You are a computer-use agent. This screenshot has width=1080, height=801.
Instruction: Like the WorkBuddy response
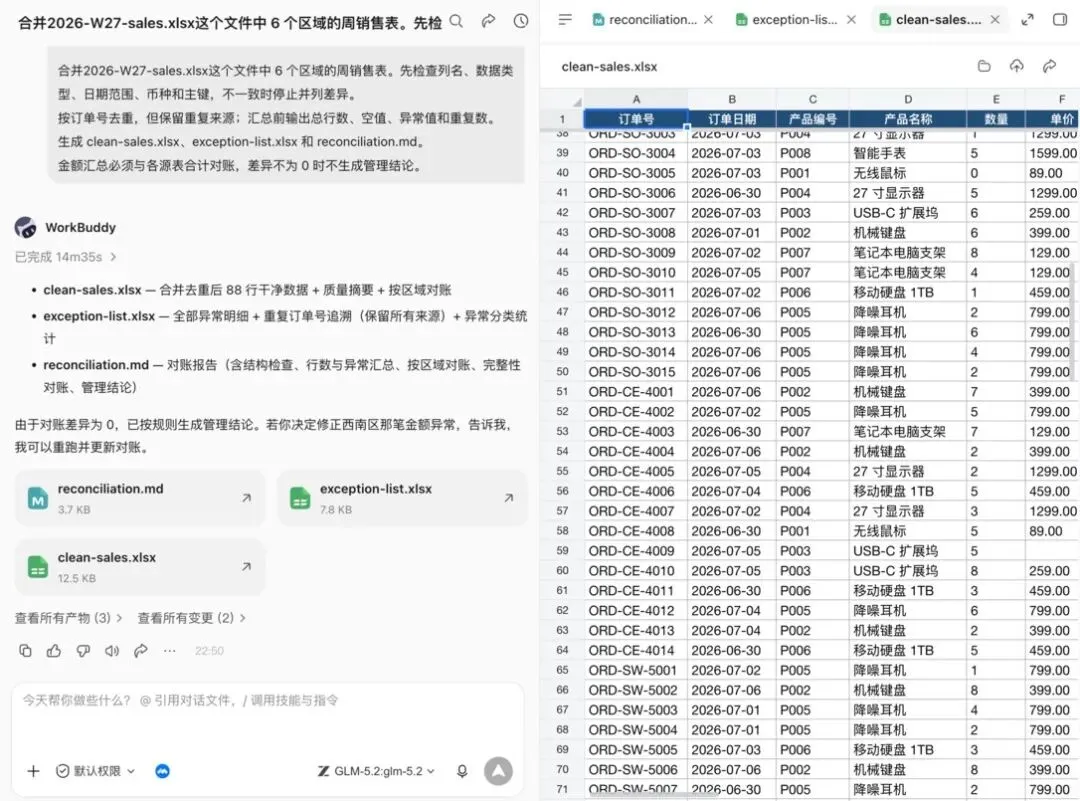click(54, 651)
